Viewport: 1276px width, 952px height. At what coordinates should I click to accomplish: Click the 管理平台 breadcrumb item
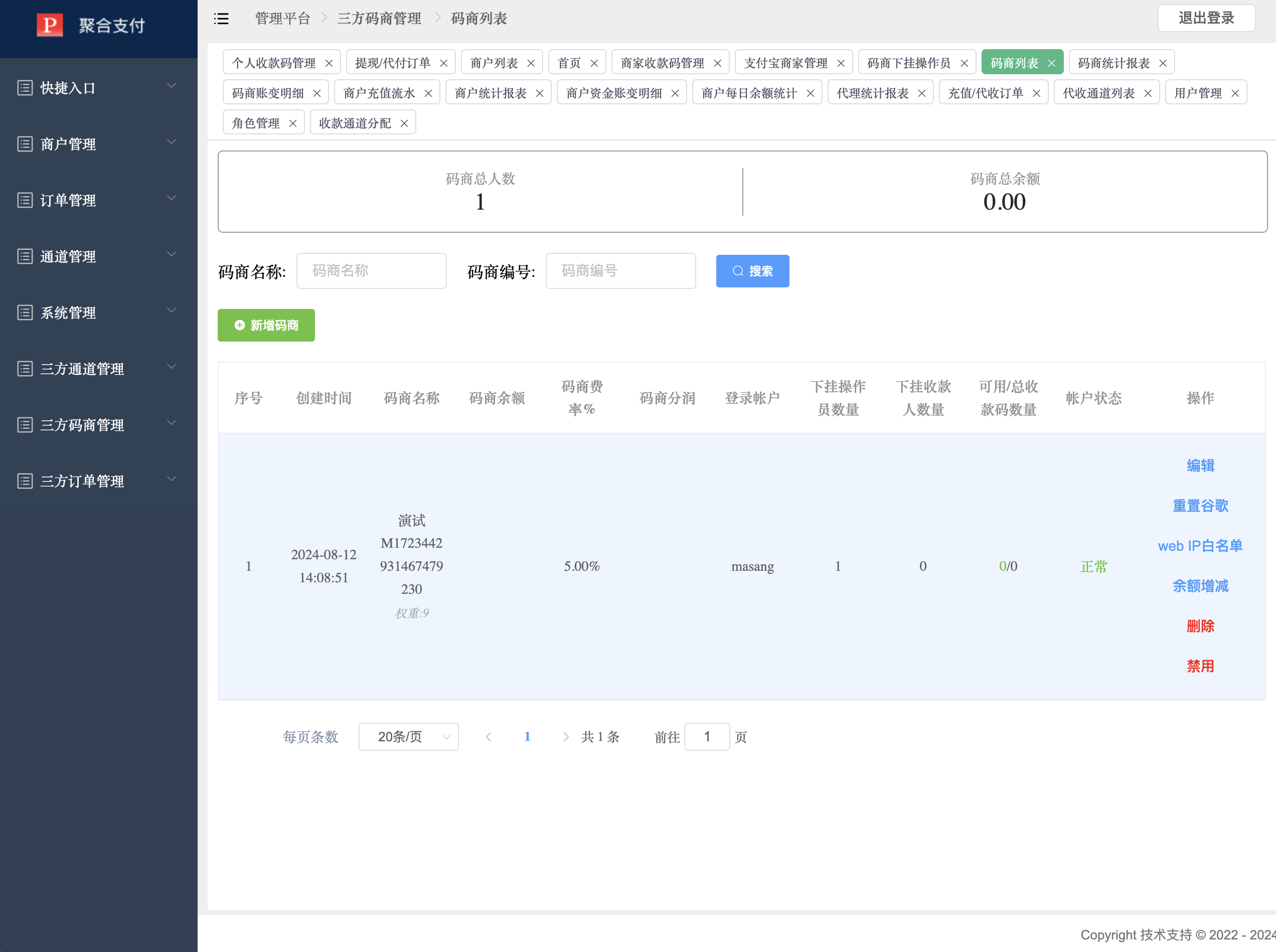[x=282, y=19]
